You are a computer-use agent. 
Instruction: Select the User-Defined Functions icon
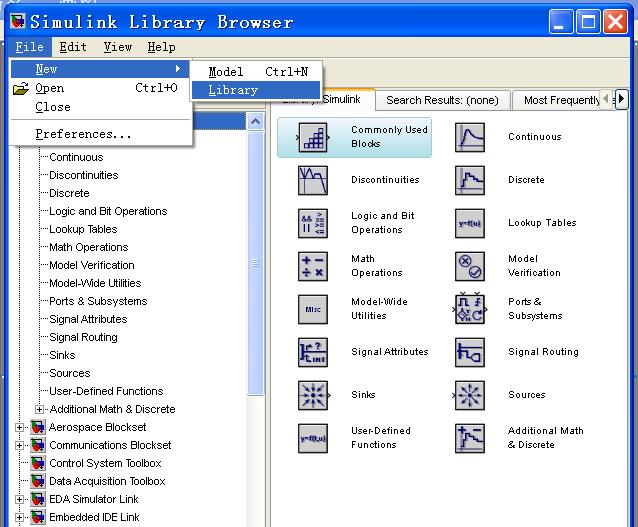click(x=312, y=438)
